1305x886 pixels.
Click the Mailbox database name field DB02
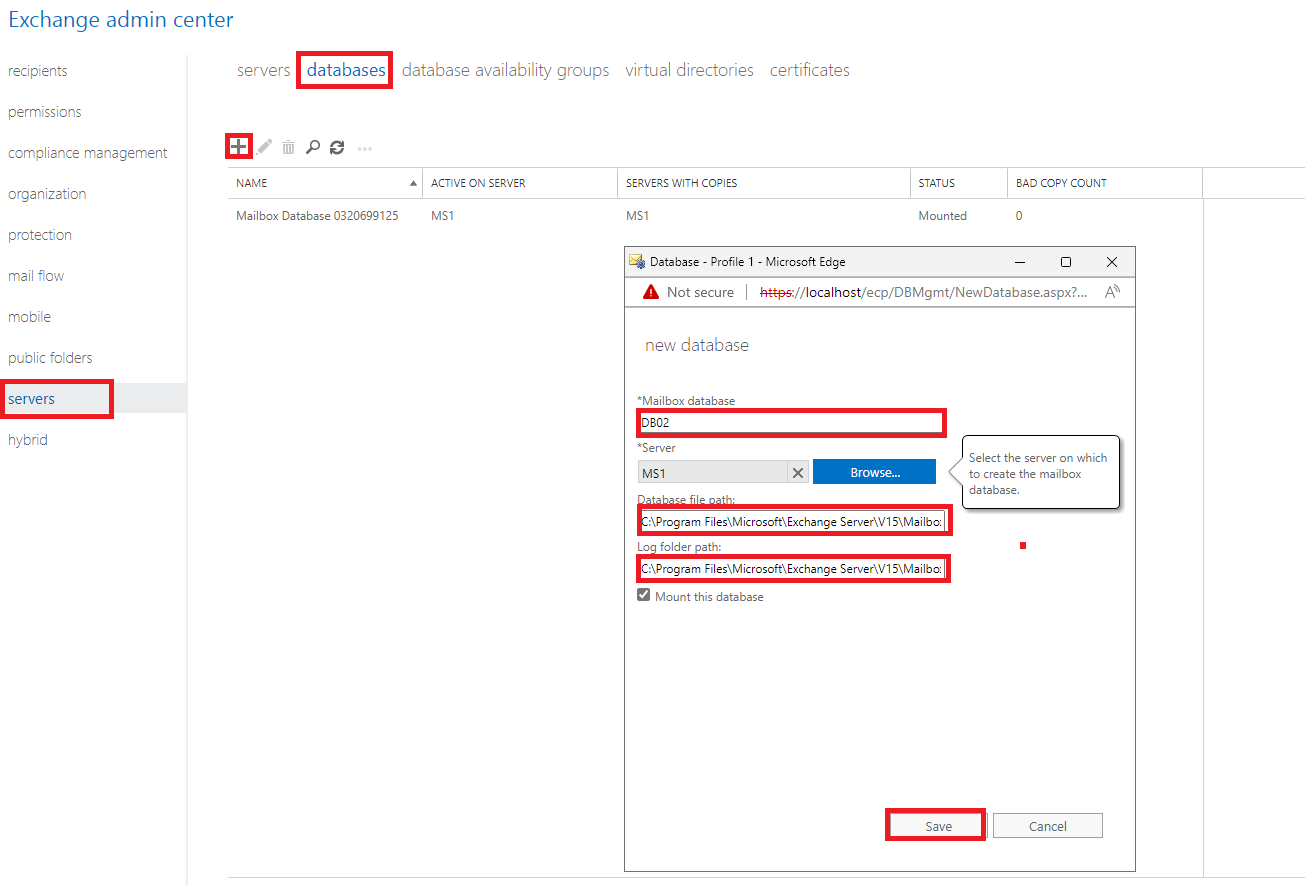click(791, 423)
